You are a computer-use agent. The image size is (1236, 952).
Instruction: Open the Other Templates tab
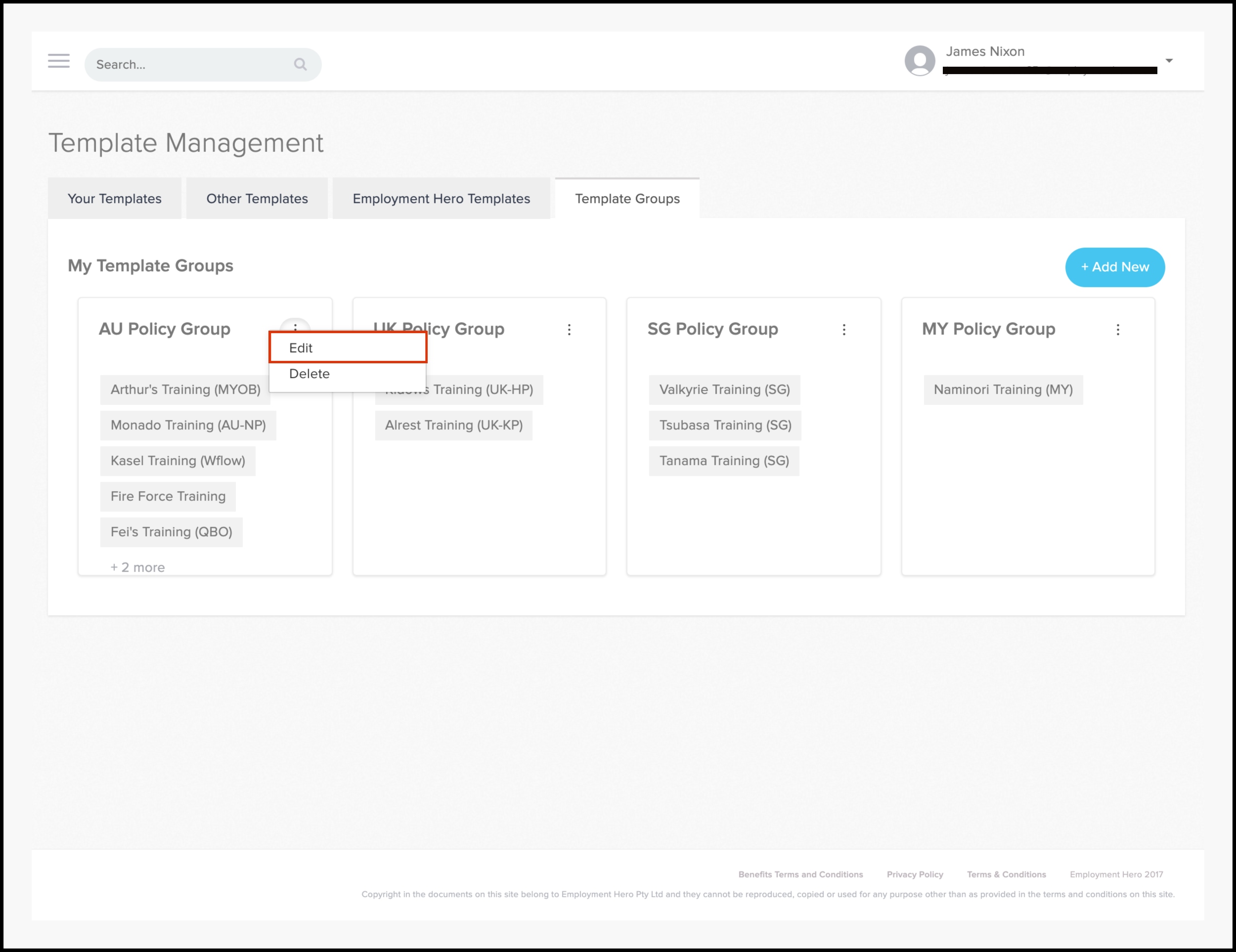[x=257, y=199]
